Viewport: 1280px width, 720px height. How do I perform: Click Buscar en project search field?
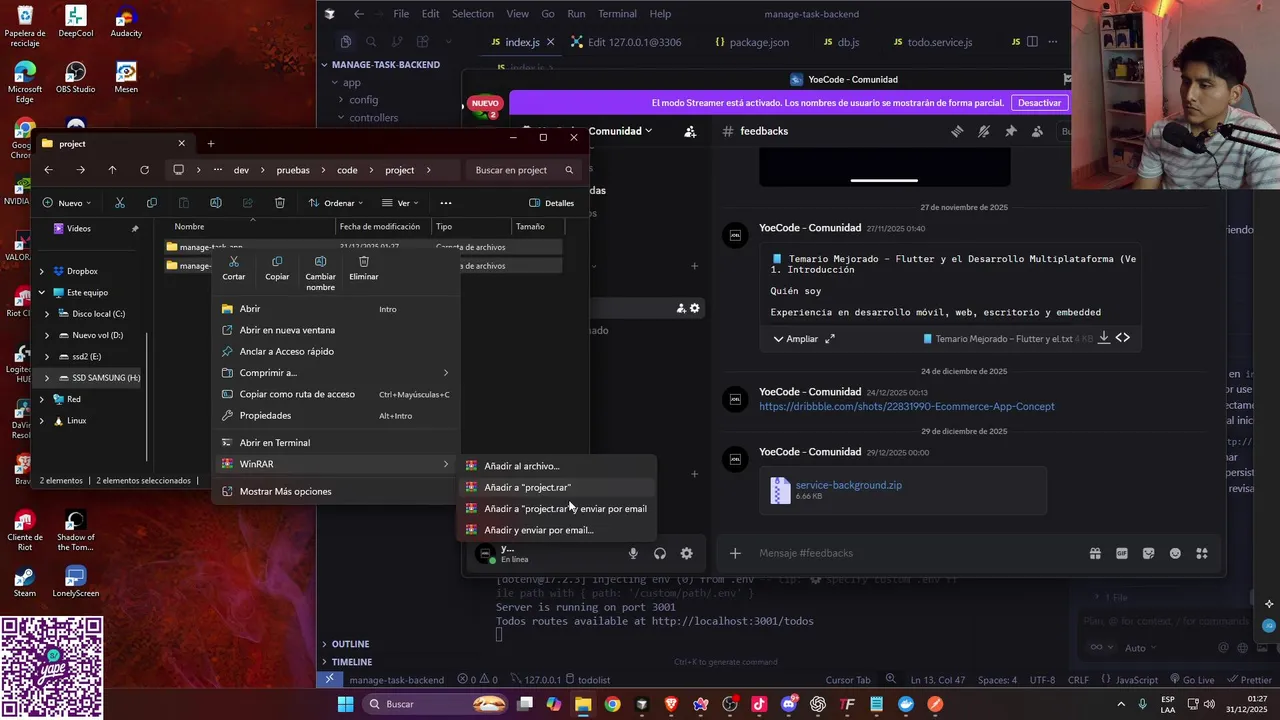pos(523,170)
